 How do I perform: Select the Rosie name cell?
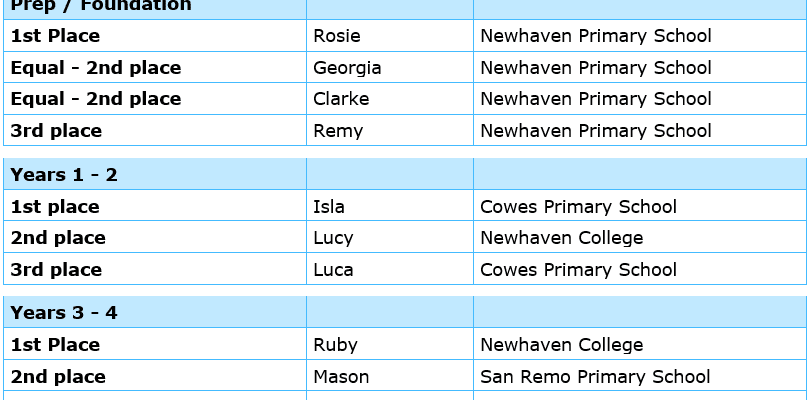tap(337, 36)
